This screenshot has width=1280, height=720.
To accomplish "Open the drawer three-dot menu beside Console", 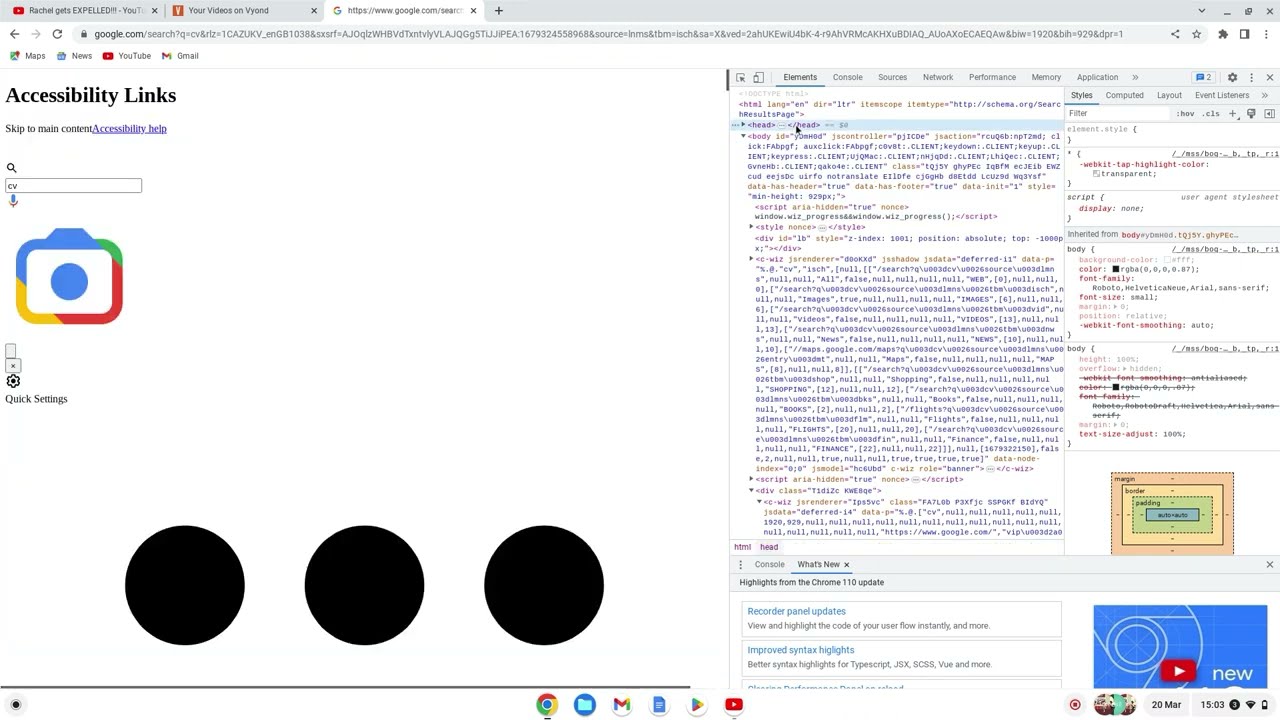I will 741,565.
